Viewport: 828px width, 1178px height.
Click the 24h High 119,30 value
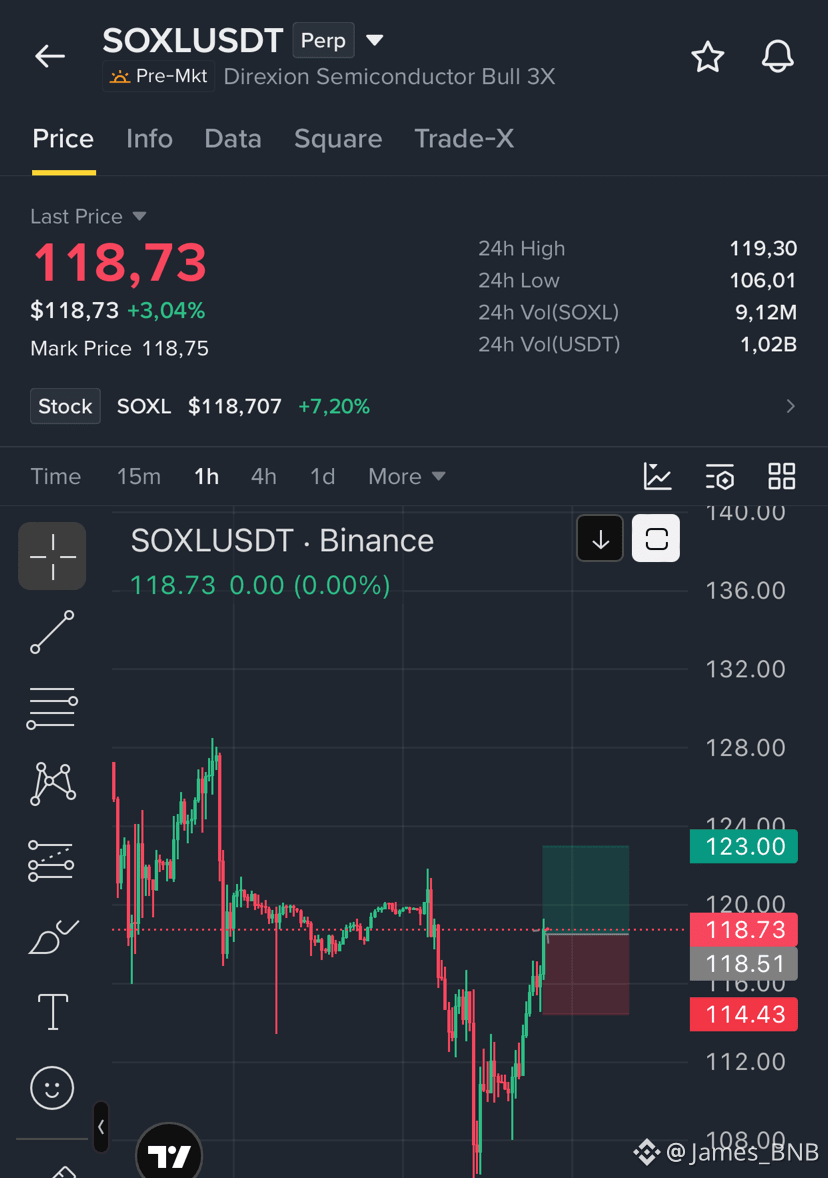tap(763, 249)
